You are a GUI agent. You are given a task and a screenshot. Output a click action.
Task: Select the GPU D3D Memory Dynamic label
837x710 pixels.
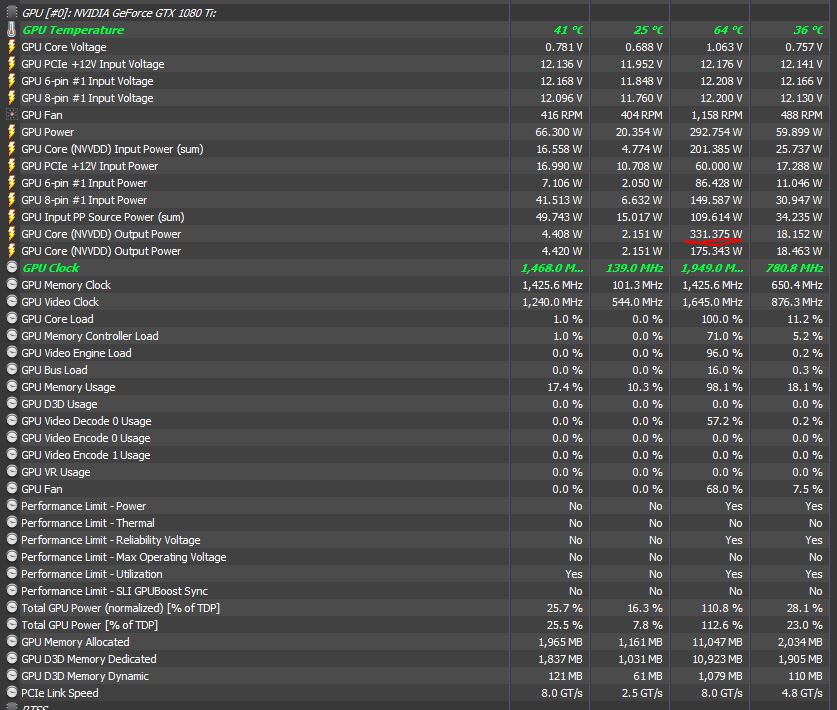(x=84, y=676)
